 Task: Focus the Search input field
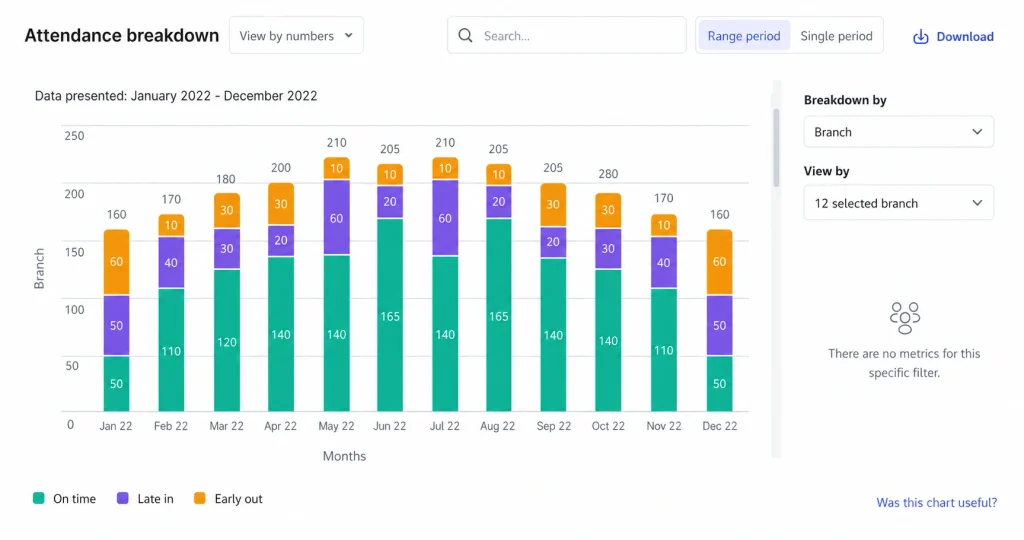tap(567, 35)
